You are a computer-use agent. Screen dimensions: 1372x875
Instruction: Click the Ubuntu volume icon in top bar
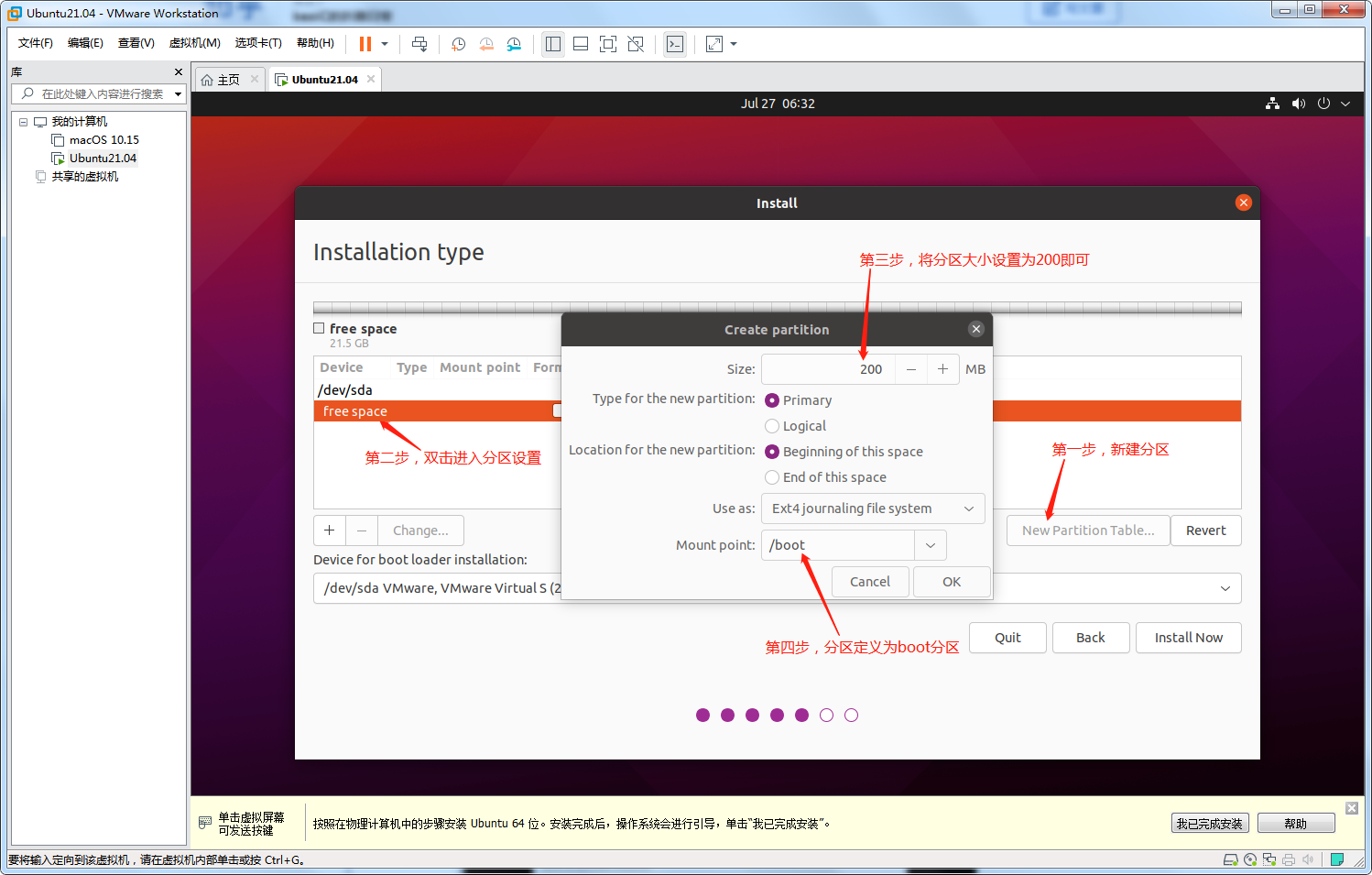(1298, 104)
